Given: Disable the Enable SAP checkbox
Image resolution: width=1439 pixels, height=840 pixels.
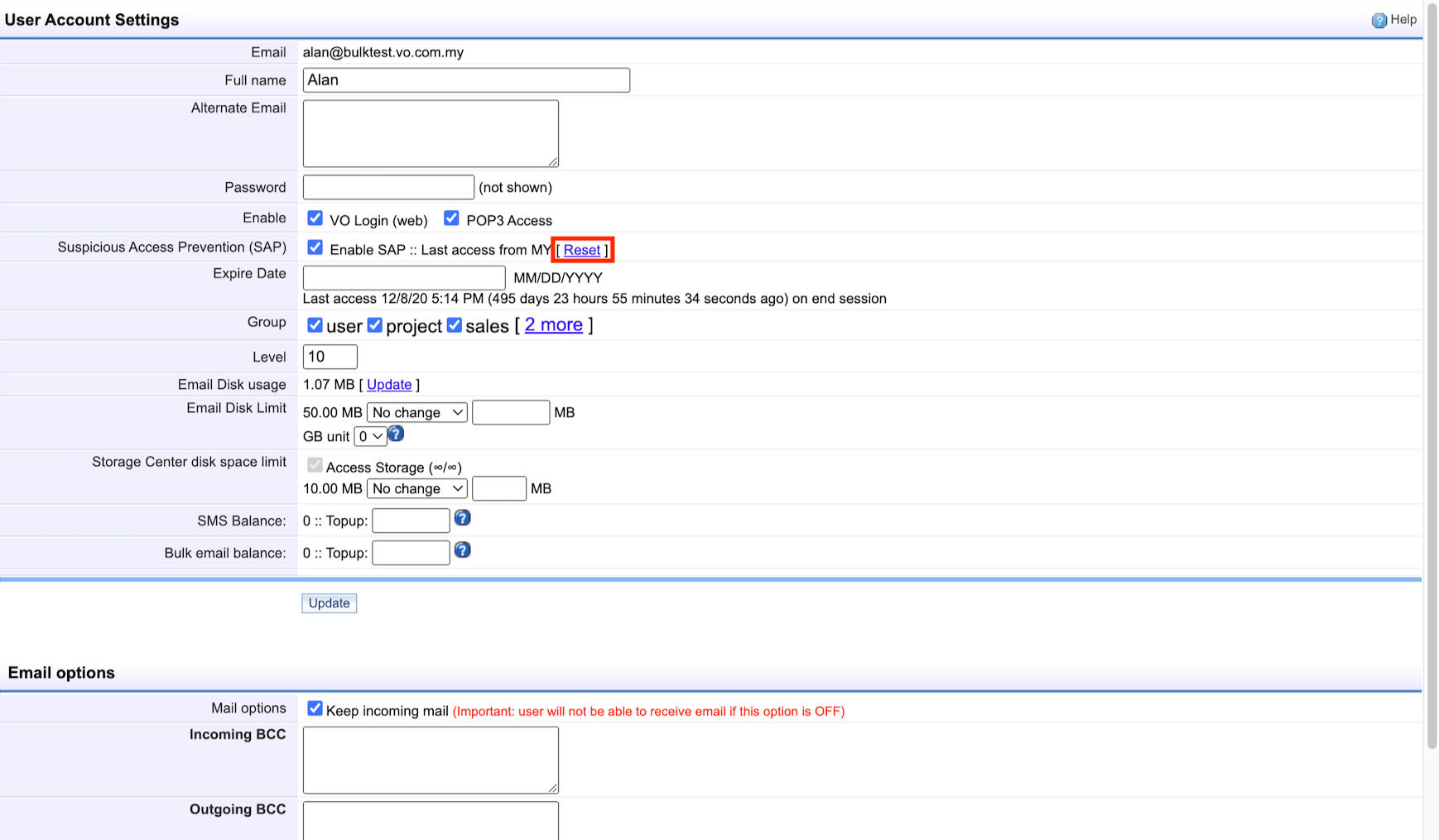Looking at the screenshot, I should point(315,247).
